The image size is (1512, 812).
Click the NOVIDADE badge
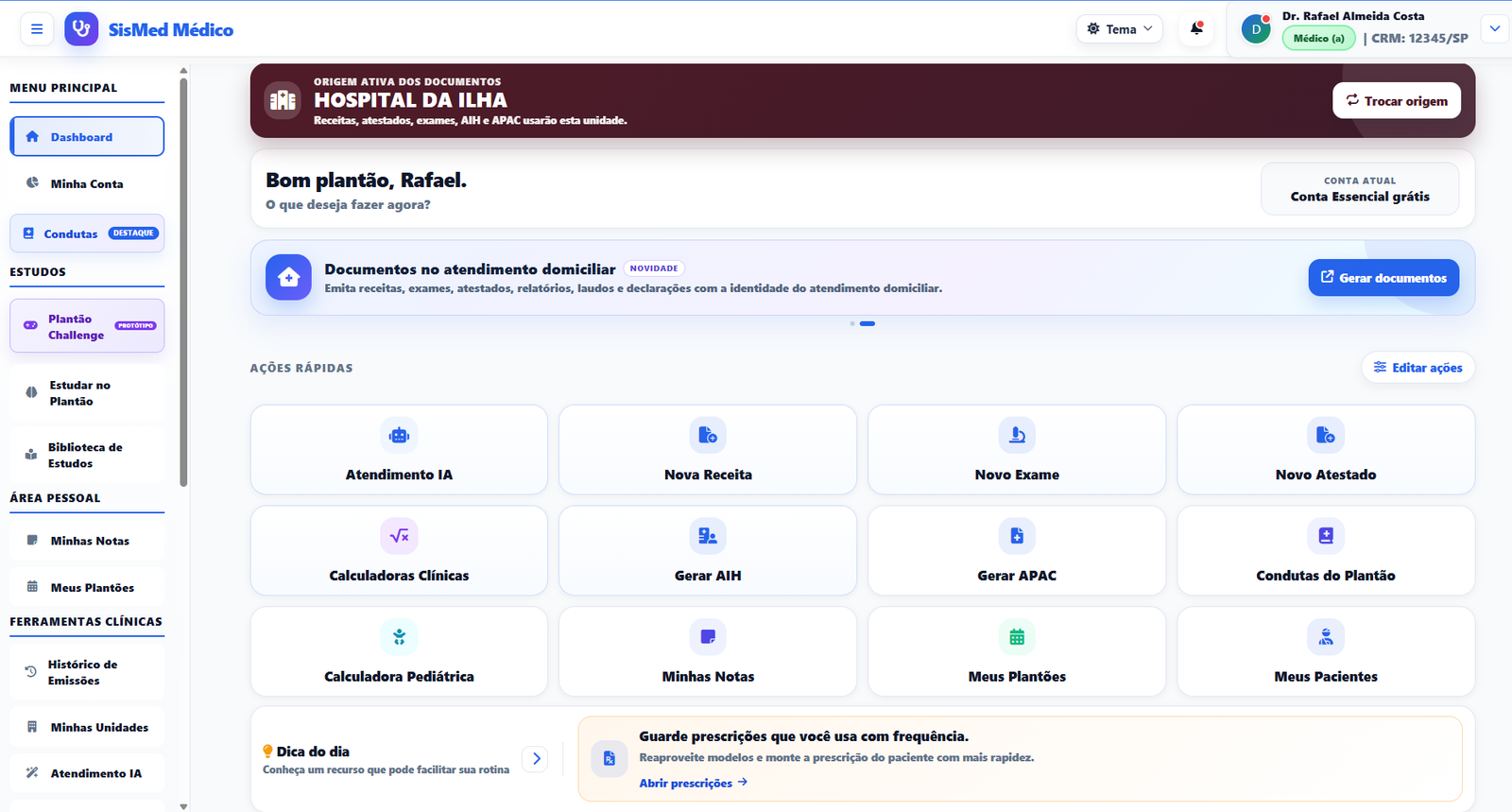(x=654, y=268)
